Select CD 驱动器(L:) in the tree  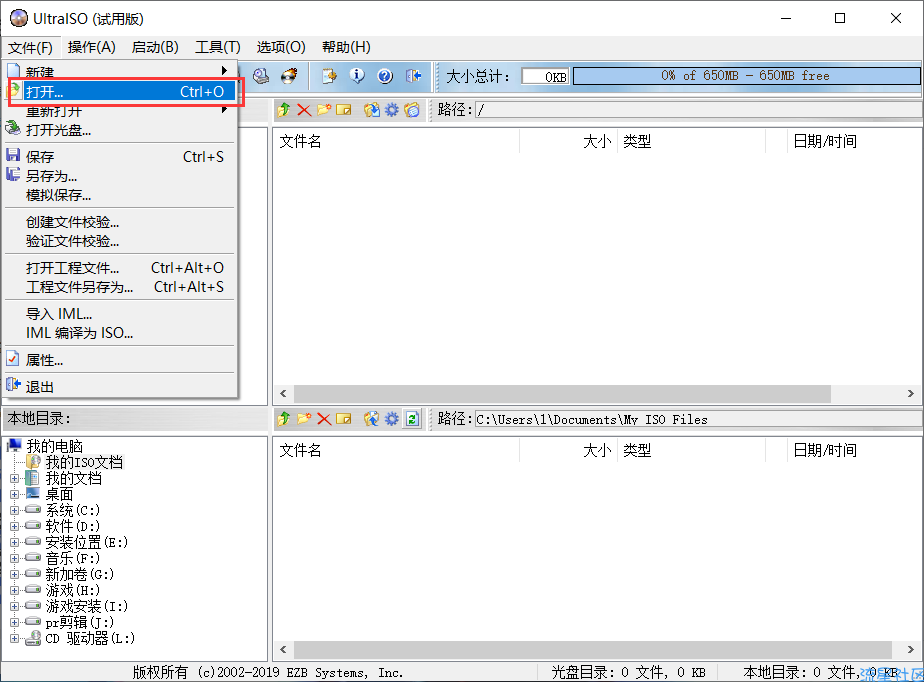(x=90, y=638)
